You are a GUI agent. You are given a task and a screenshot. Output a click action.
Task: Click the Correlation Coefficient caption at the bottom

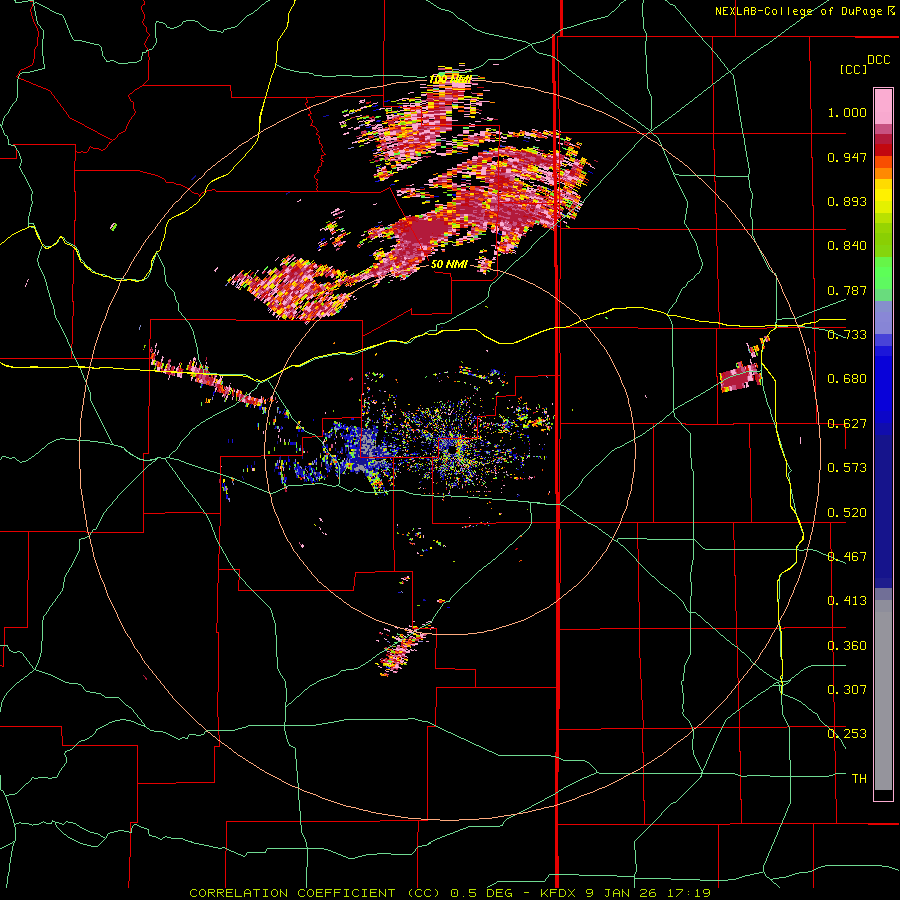(x=450, y=893)
